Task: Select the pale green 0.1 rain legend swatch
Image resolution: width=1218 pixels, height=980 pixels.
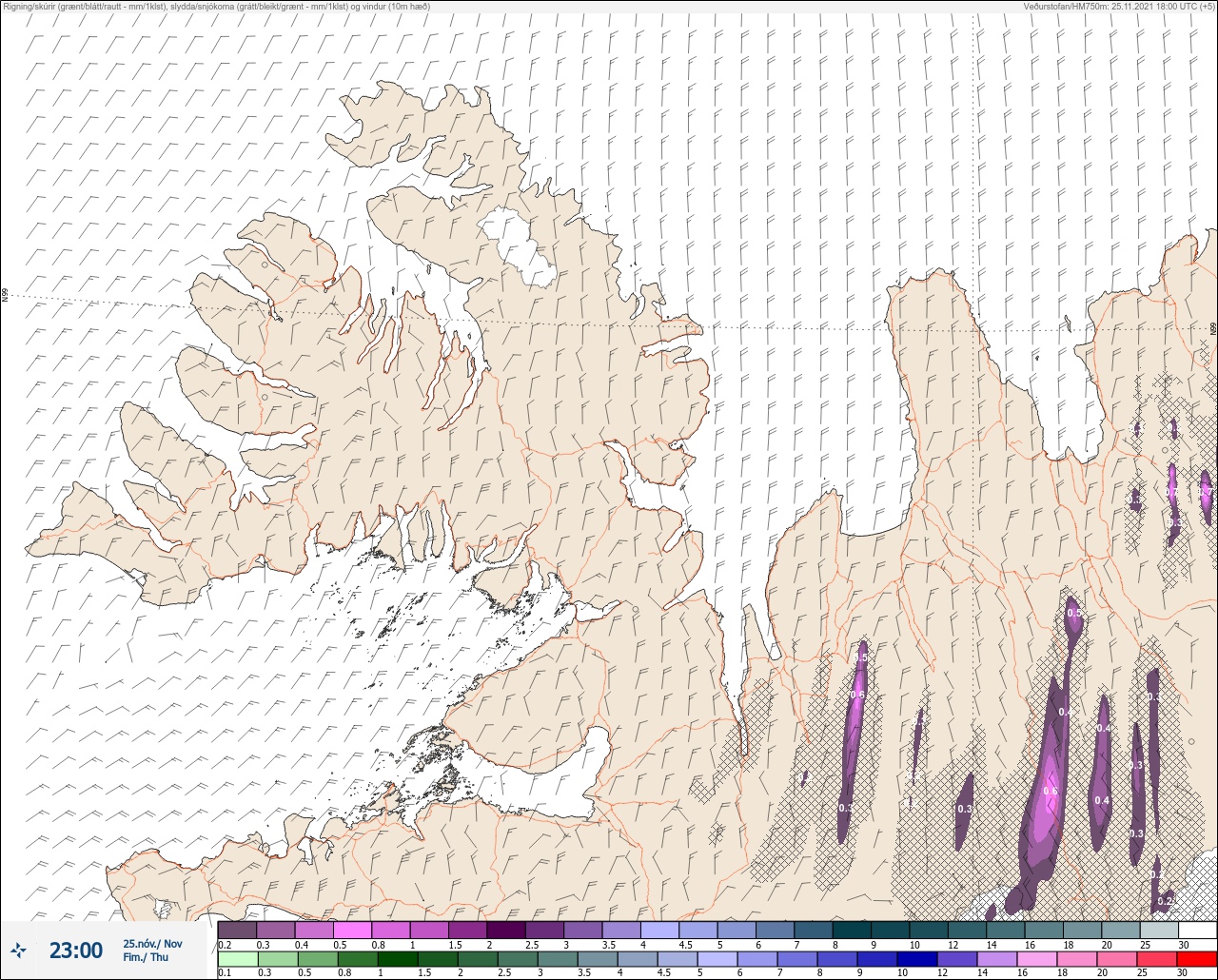Action: [x=238, y=959]
